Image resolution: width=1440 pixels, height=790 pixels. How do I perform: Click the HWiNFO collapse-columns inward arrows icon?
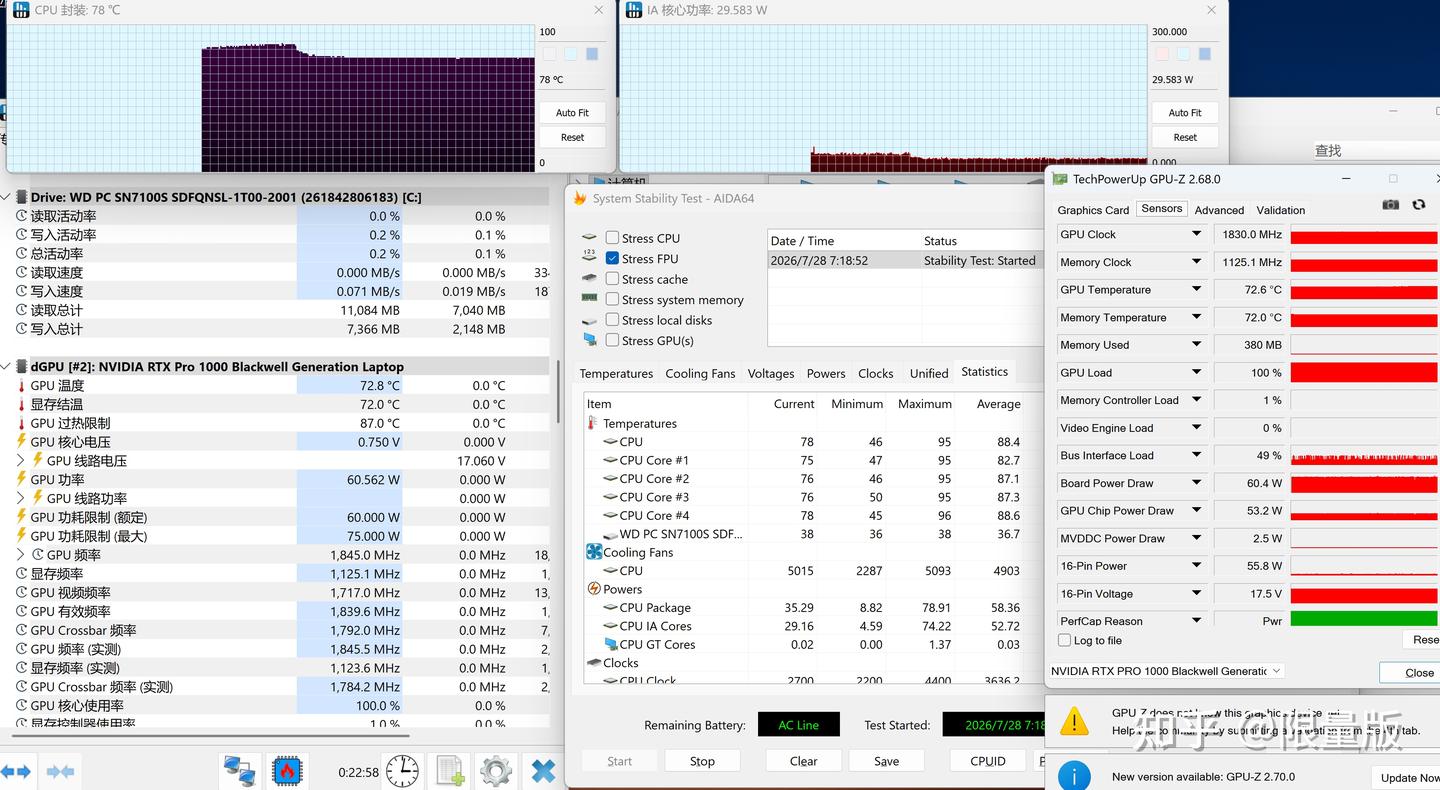tap(60, 771)
